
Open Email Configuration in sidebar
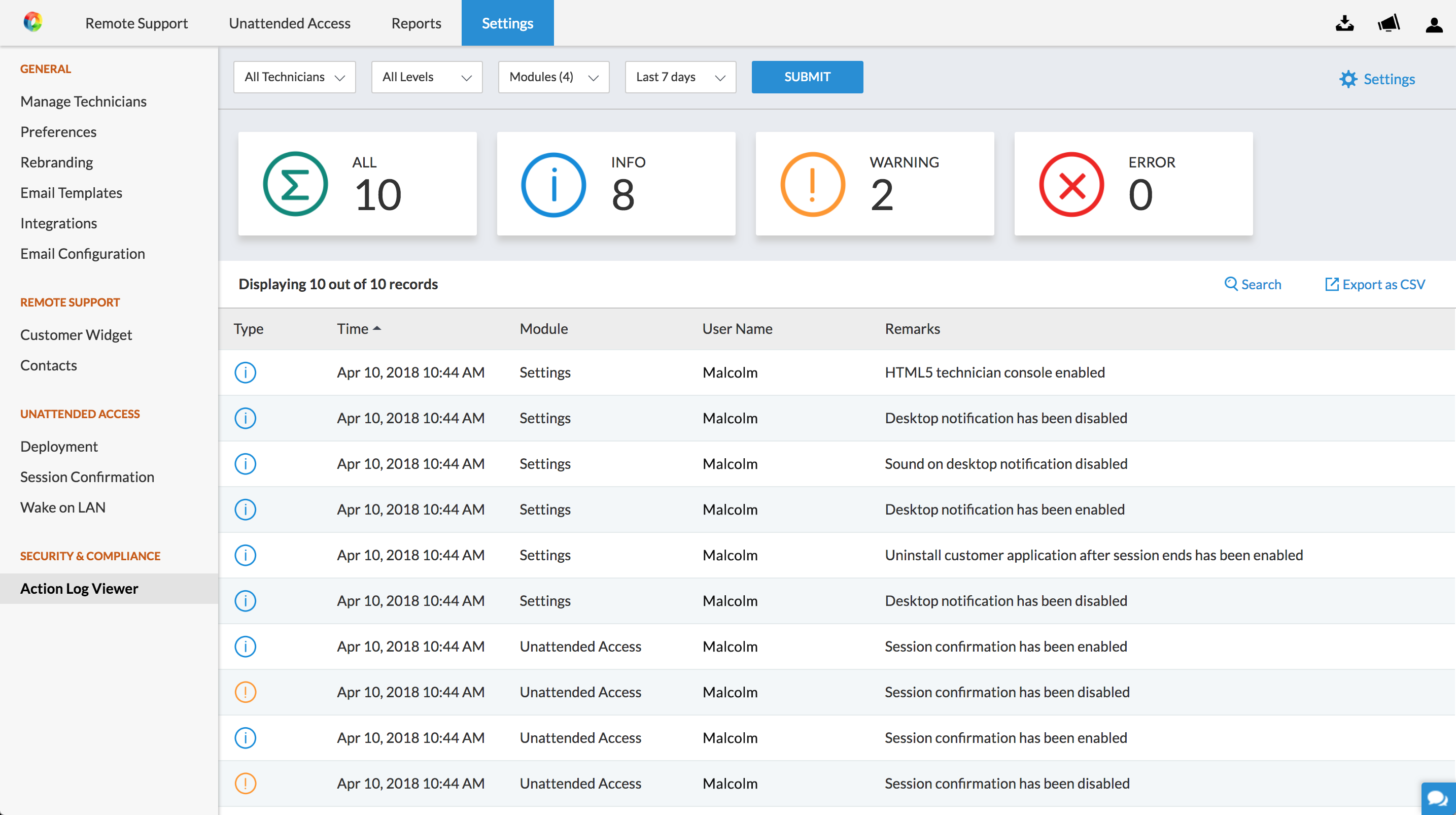tap(83, 254)
